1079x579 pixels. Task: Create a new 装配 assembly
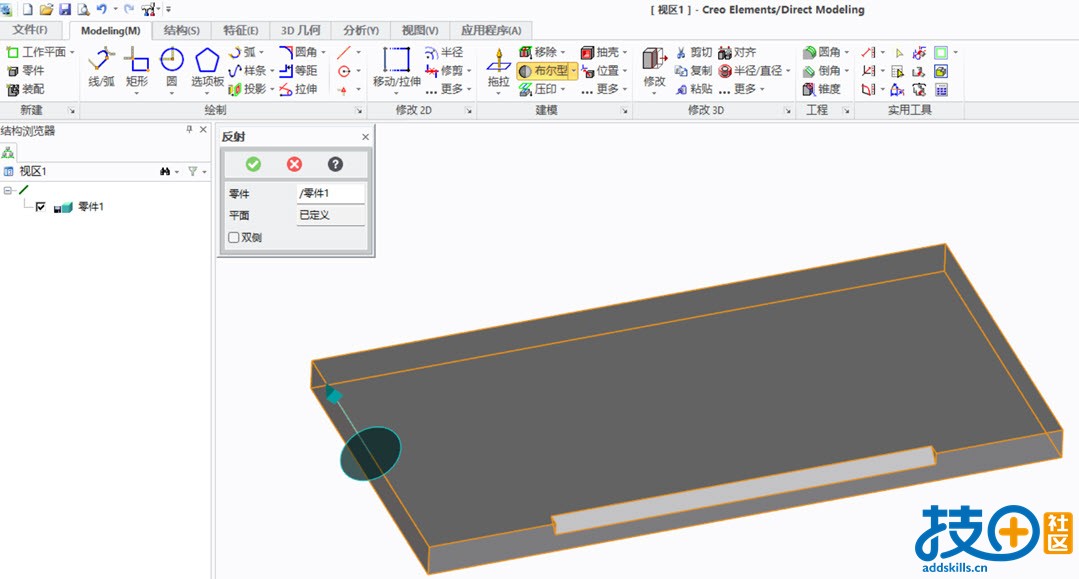[25, 89]
